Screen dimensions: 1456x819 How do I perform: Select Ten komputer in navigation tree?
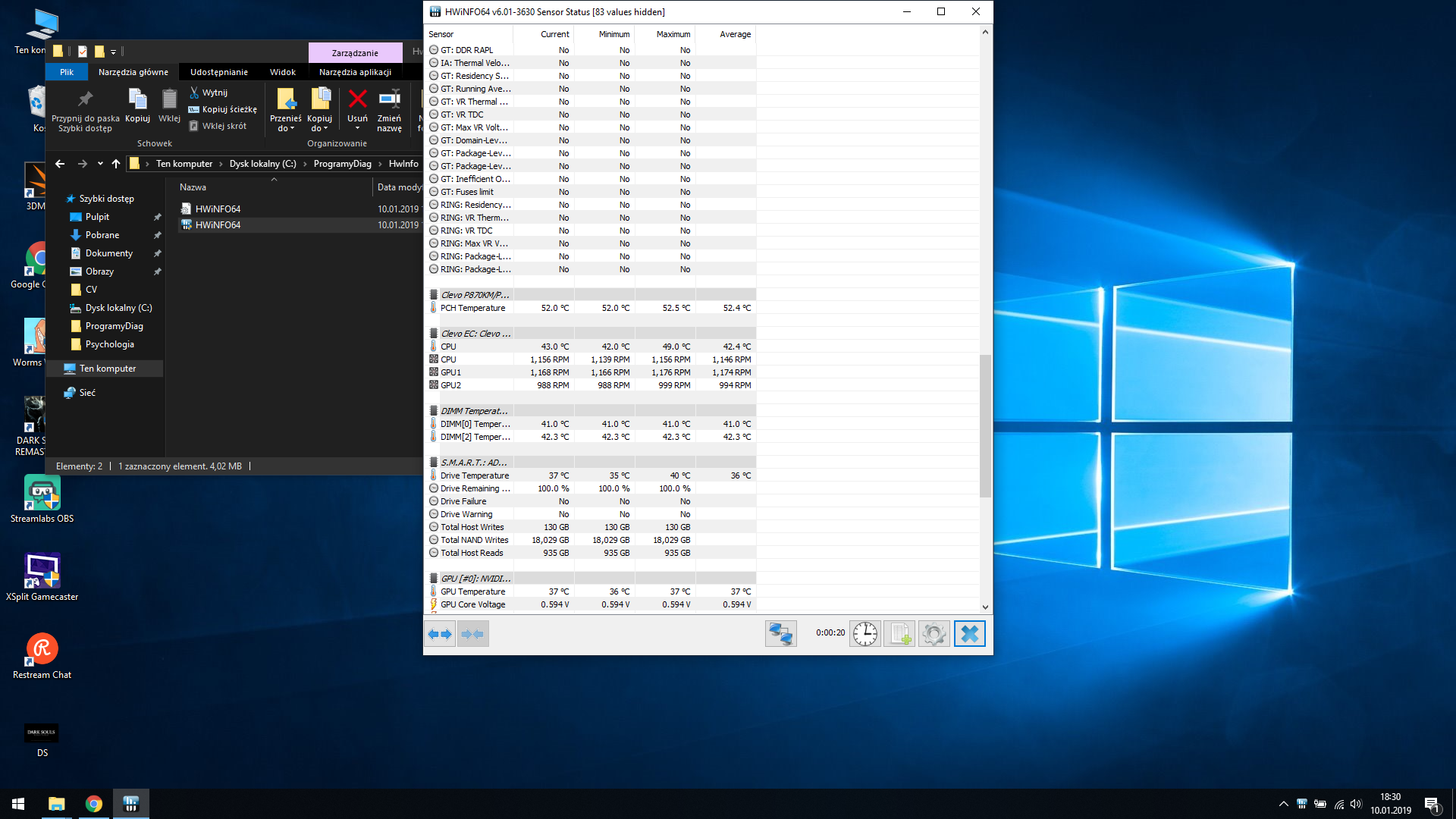click(108, 369)
